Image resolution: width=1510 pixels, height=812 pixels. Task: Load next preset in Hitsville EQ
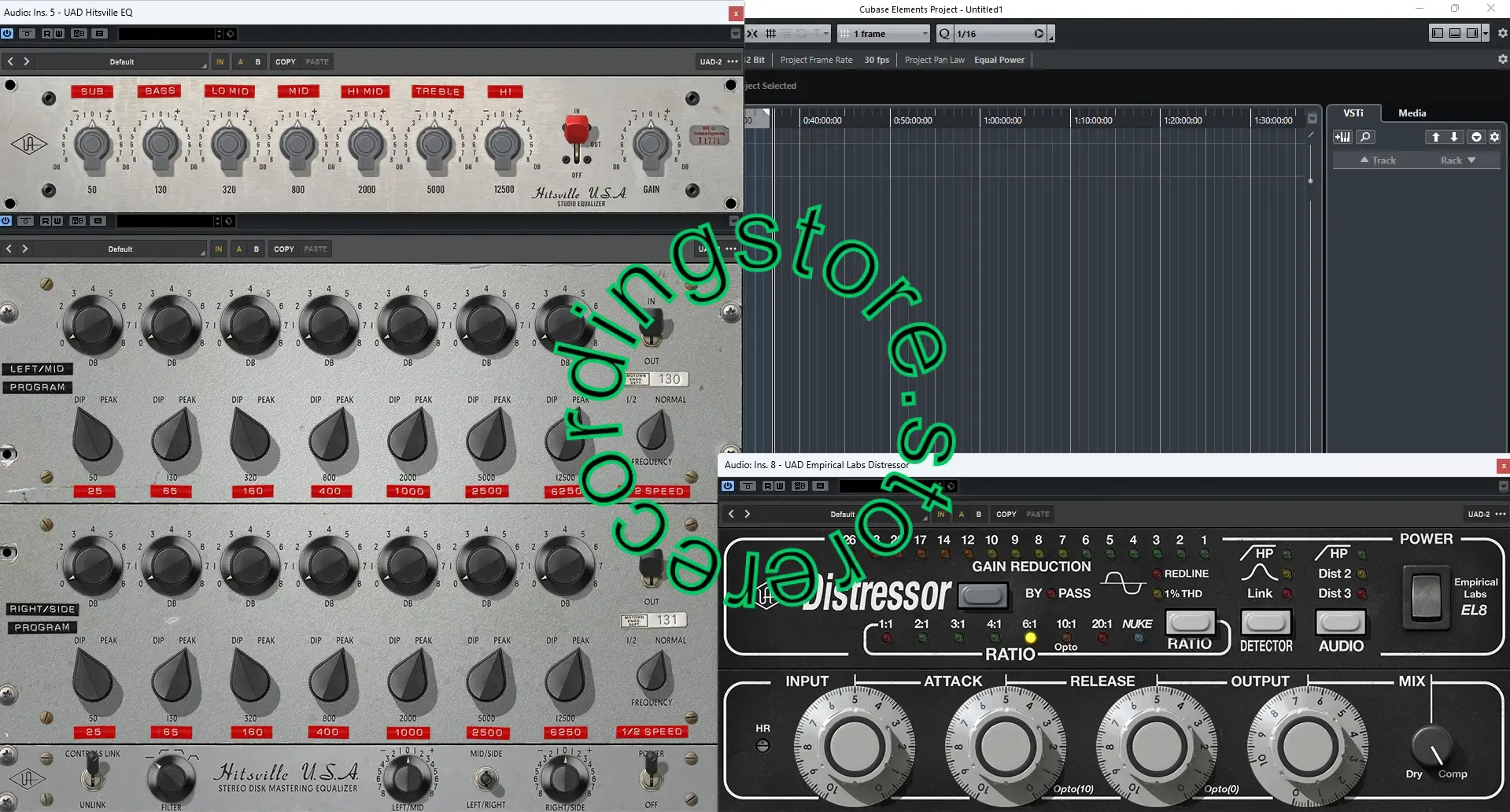pos(26,61)
